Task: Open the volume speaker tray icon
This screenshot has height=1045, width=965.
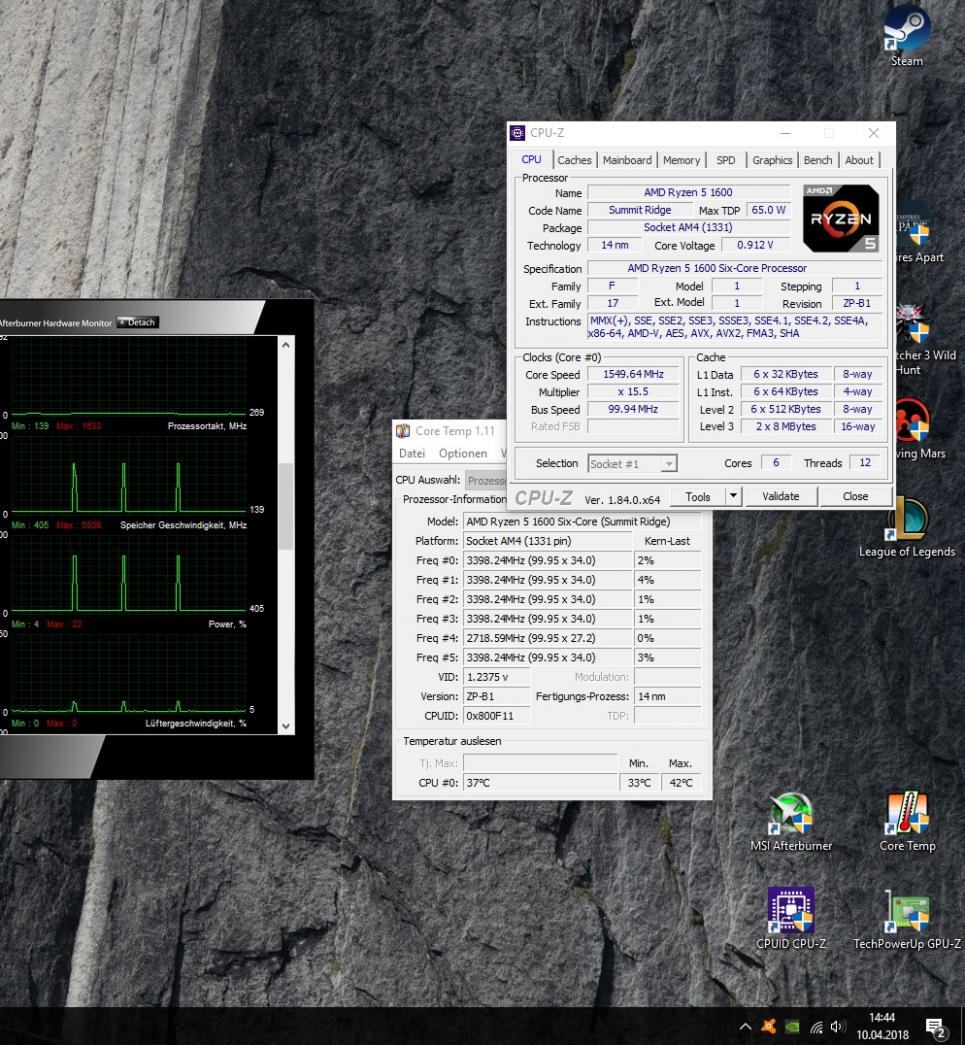Action: (838, 1027)
